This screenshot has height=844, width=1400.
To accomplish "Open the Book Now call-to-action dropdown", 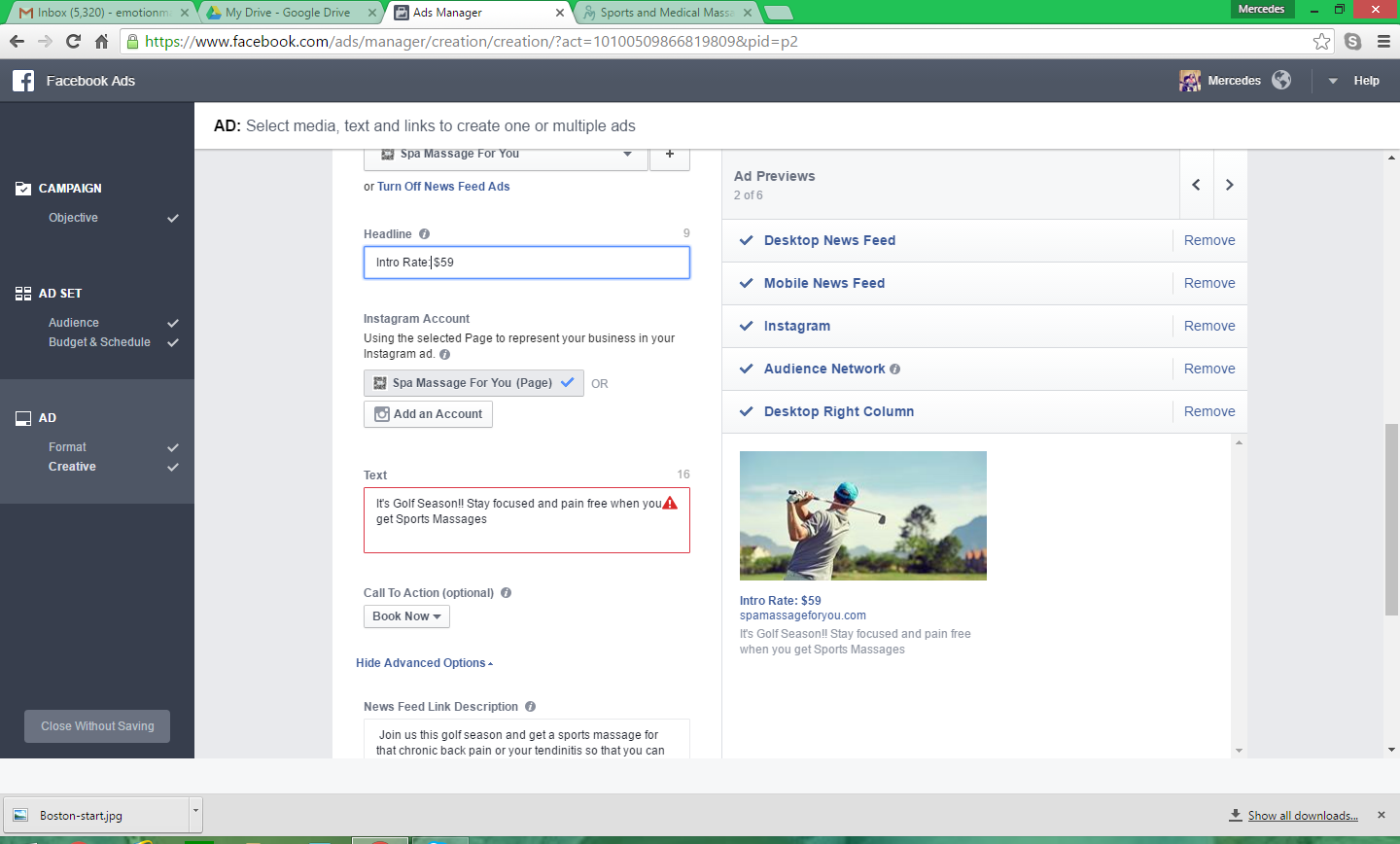I will [x=406, y=616].
